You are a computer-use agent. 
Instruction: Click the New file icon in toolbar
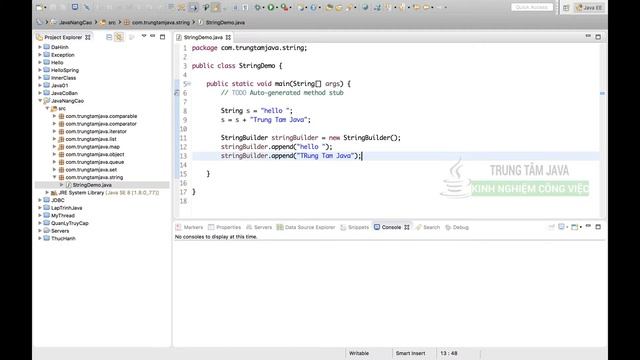[40, 7]
